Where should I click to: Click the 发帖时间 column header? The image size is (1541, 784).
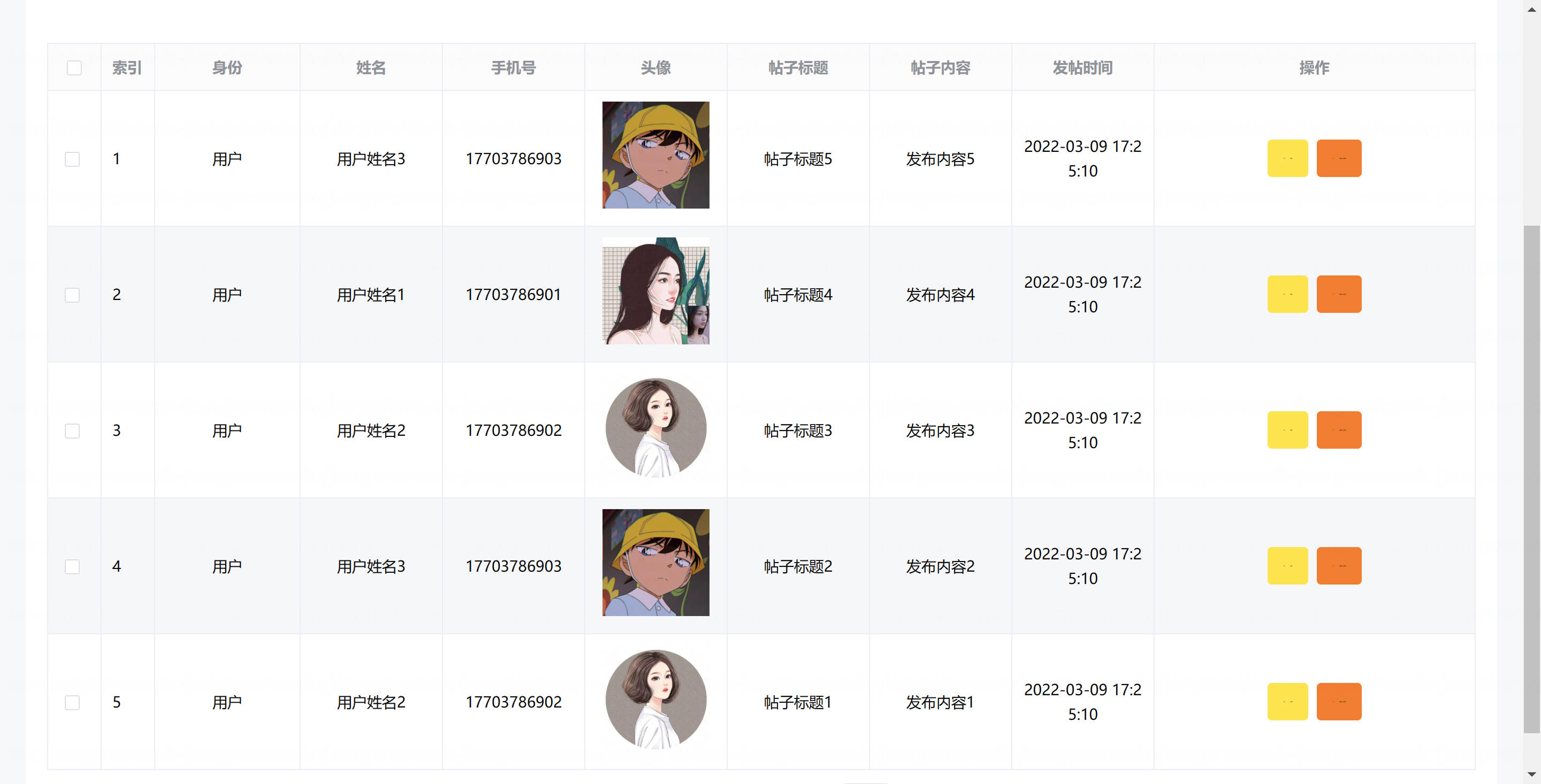point(1083,67)
